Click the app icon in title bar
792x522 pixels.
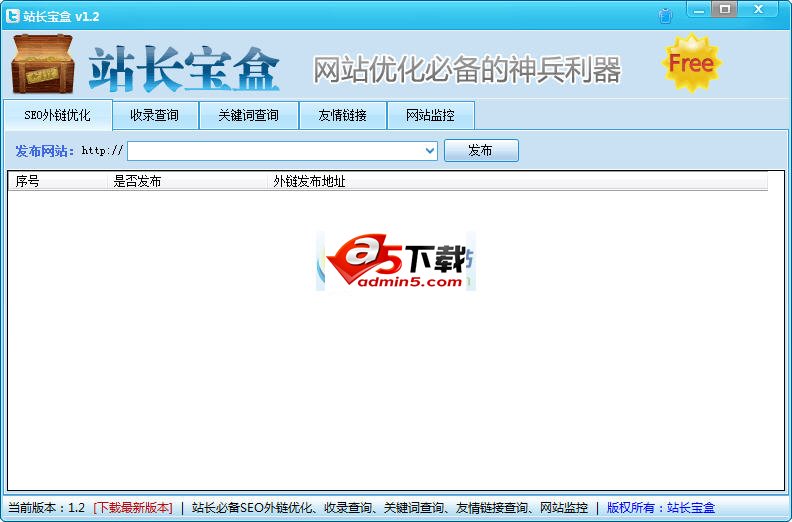[13, 16]
